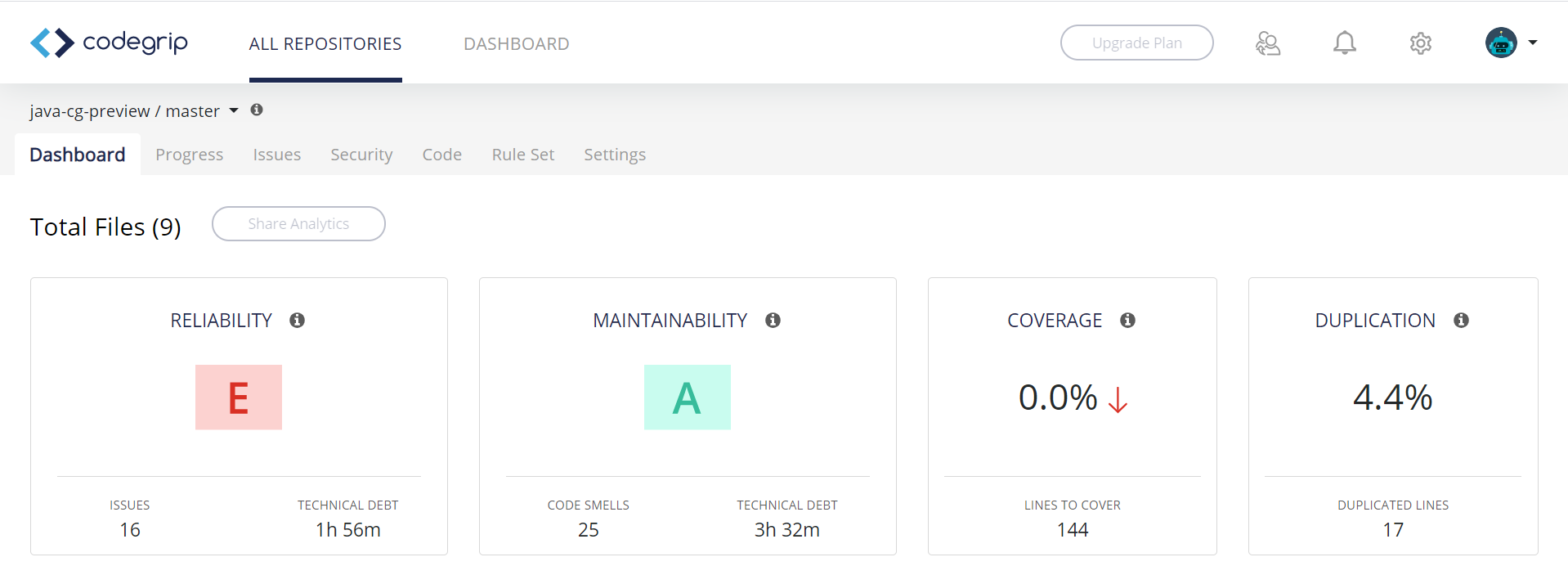Open the team members icon
The width and height of the screenshot is (1568, 566).
[x=1267, y=43]
